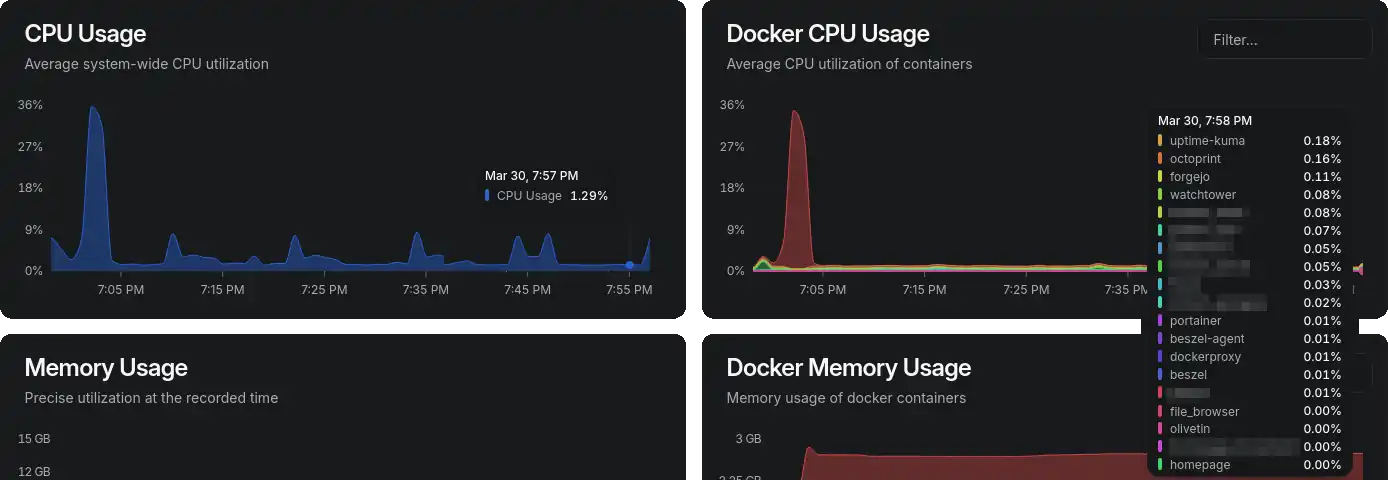Select the beszel-agent entry in tooltip
This screenshot has width=1388, height=480.
tap(1250, 339)
